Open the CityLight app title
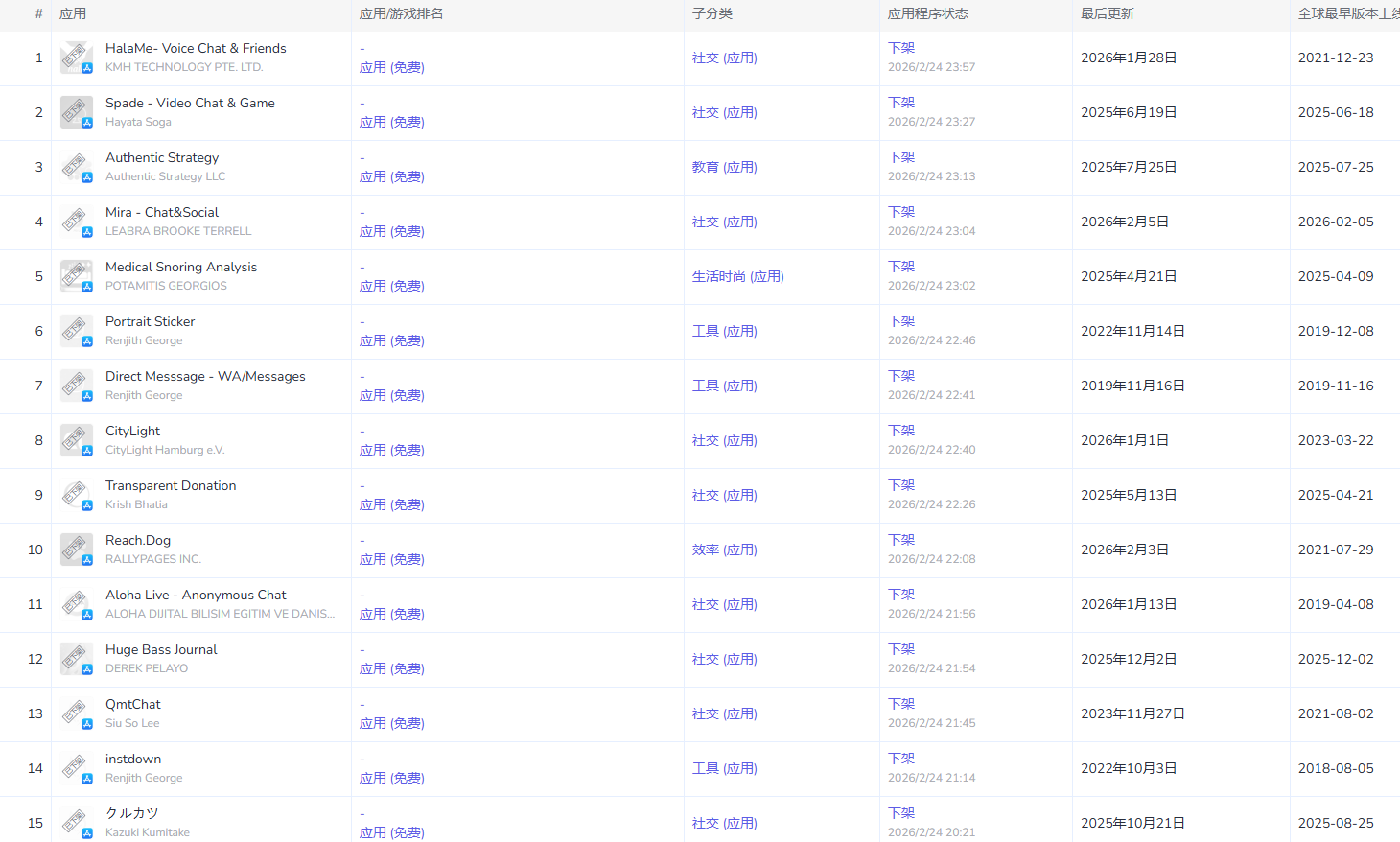The image size is (1400, 842). click(132, 431)
